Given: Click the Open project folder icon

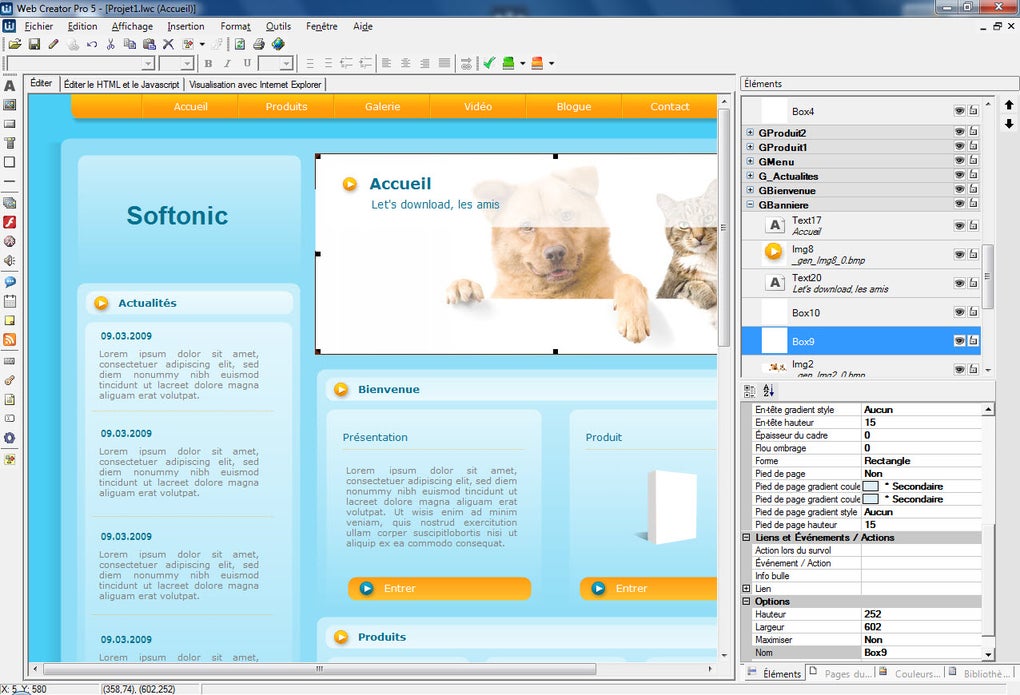Looking at the screenshot, I should pos(15,44).
